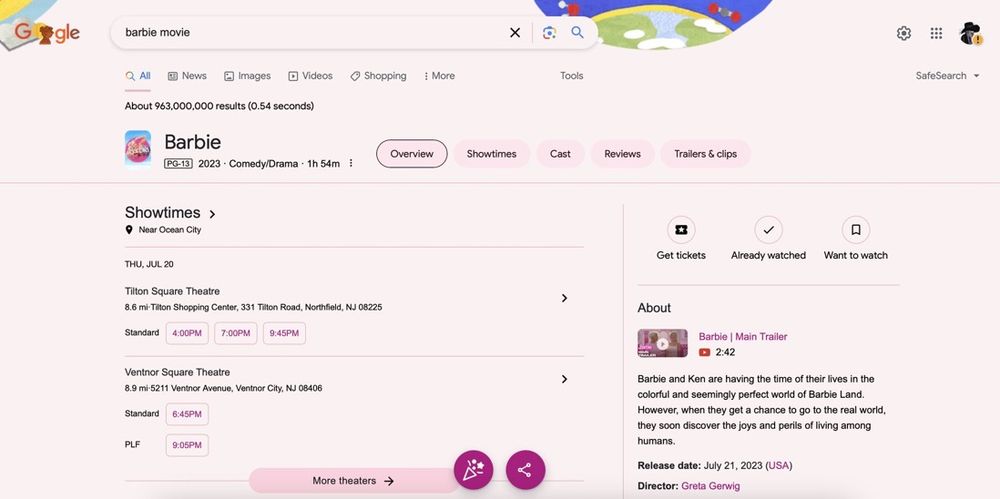
Task: Click the purple share floating button
Action: 525,470
